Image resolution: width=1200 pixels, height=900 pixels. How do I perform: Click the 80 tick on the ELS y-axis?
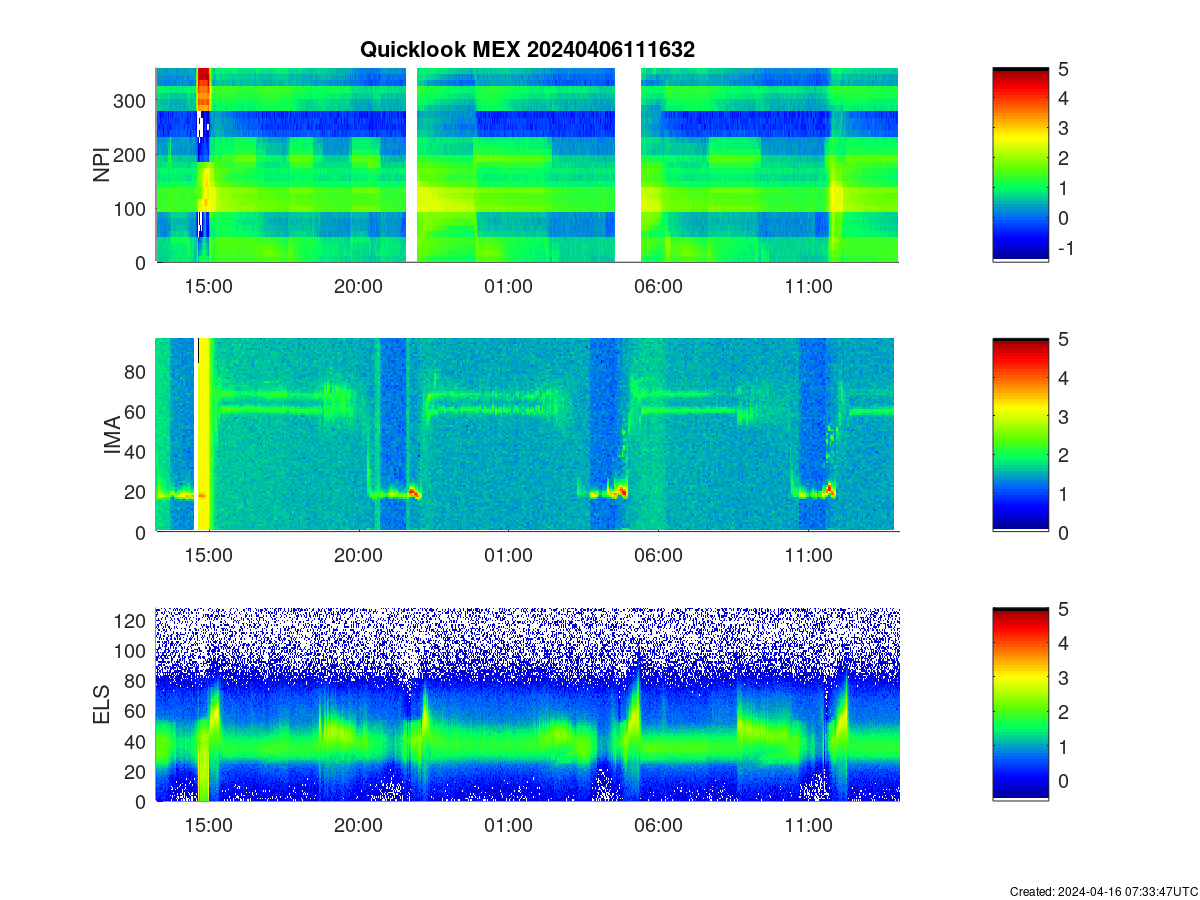click(x=137, y=681)
